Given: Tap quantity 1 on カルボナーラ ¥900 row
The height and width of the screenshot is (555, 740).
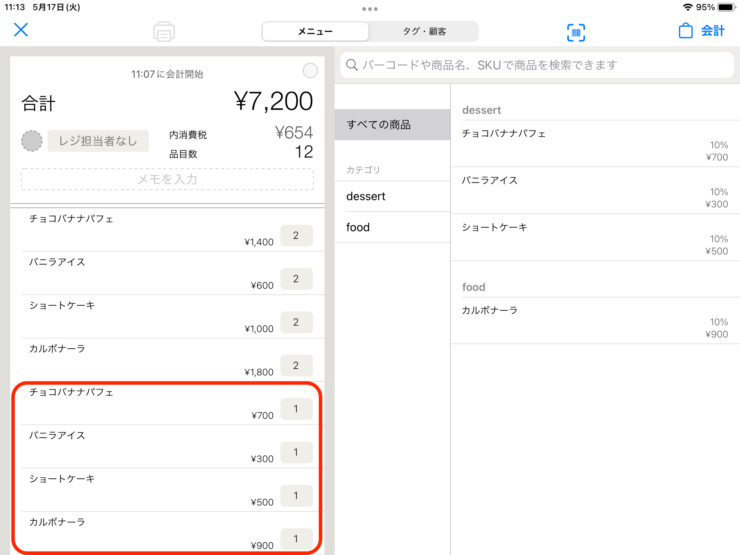Looking at the screenshot, I should tap(296, 539).
